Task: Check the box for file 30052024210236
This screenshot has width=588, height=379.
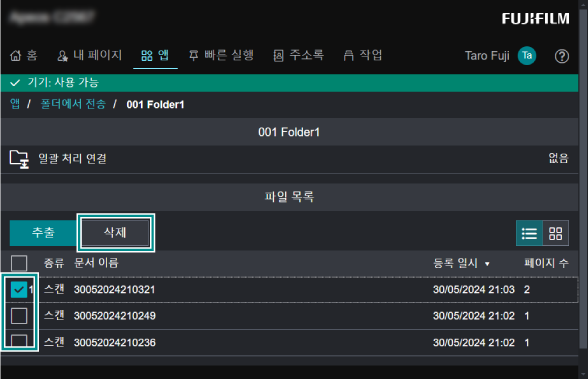Action: coord(19,340)
